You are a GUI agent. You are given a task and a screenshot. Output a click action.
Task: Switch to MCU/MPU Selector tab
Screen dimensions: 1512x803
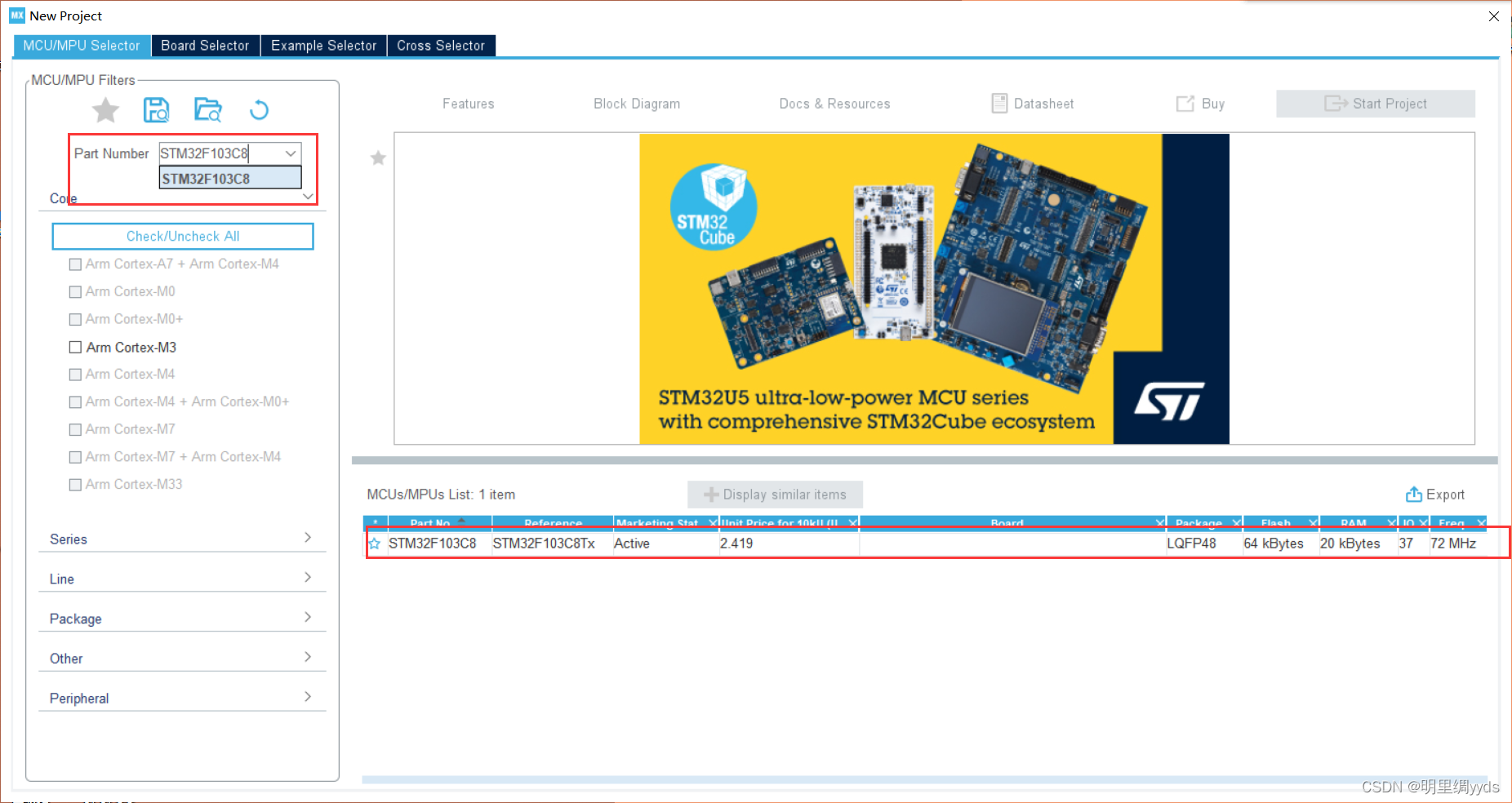(x=82, y=46)
